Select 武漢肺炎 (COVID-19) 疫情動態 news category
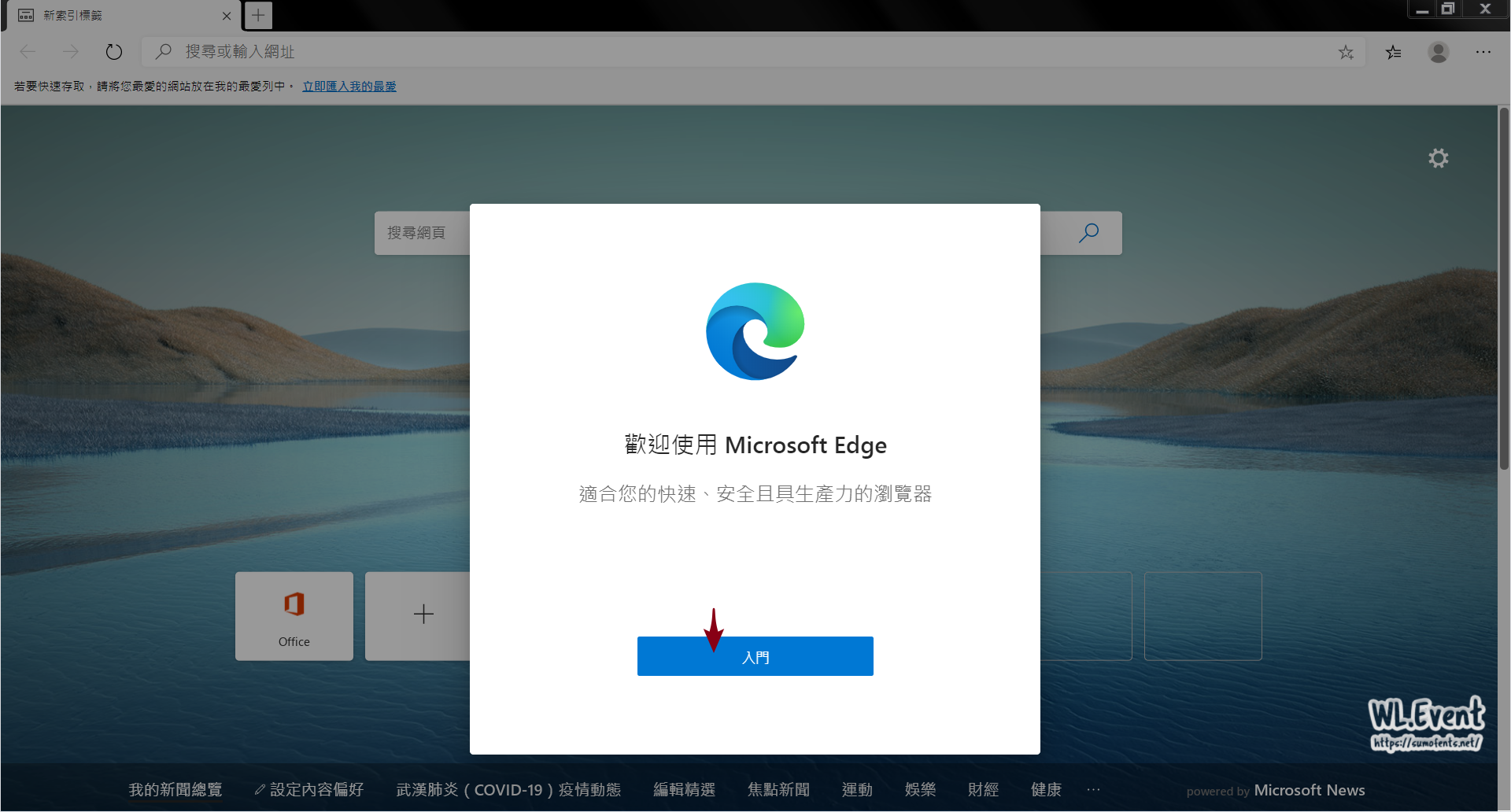 click(x=508, y=790)
